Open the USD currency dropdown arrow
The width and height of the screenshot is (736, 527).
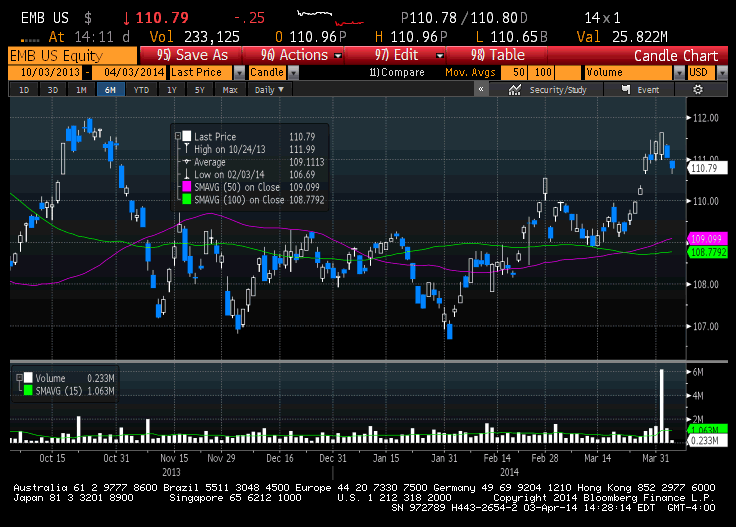pyautogui.click(x=722, y=72)
